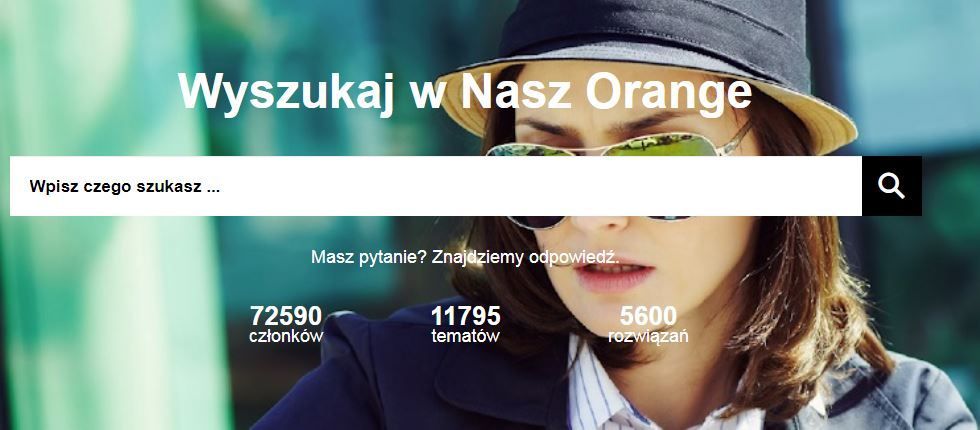Click the word 'Wyszukaj' in the title
Viewport: 980px width, 430px height.
tap(286, 92)
